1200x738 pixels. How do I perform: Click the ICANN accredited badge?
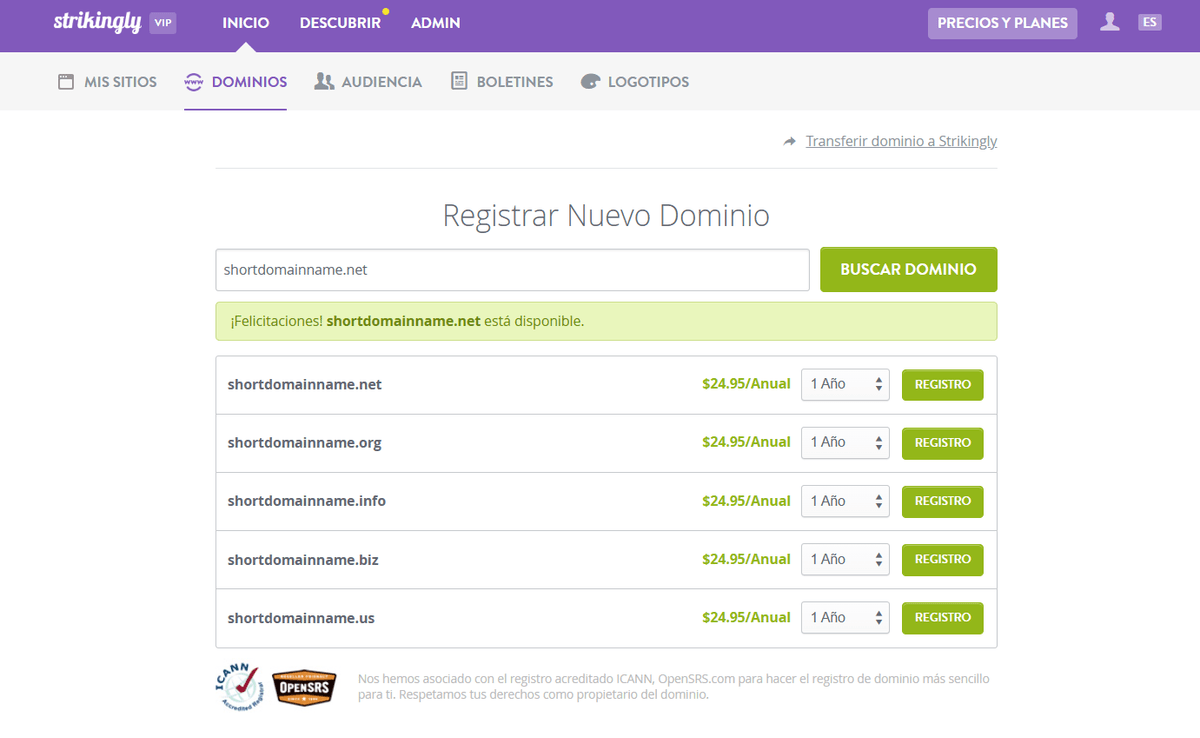tap(239, 687)
